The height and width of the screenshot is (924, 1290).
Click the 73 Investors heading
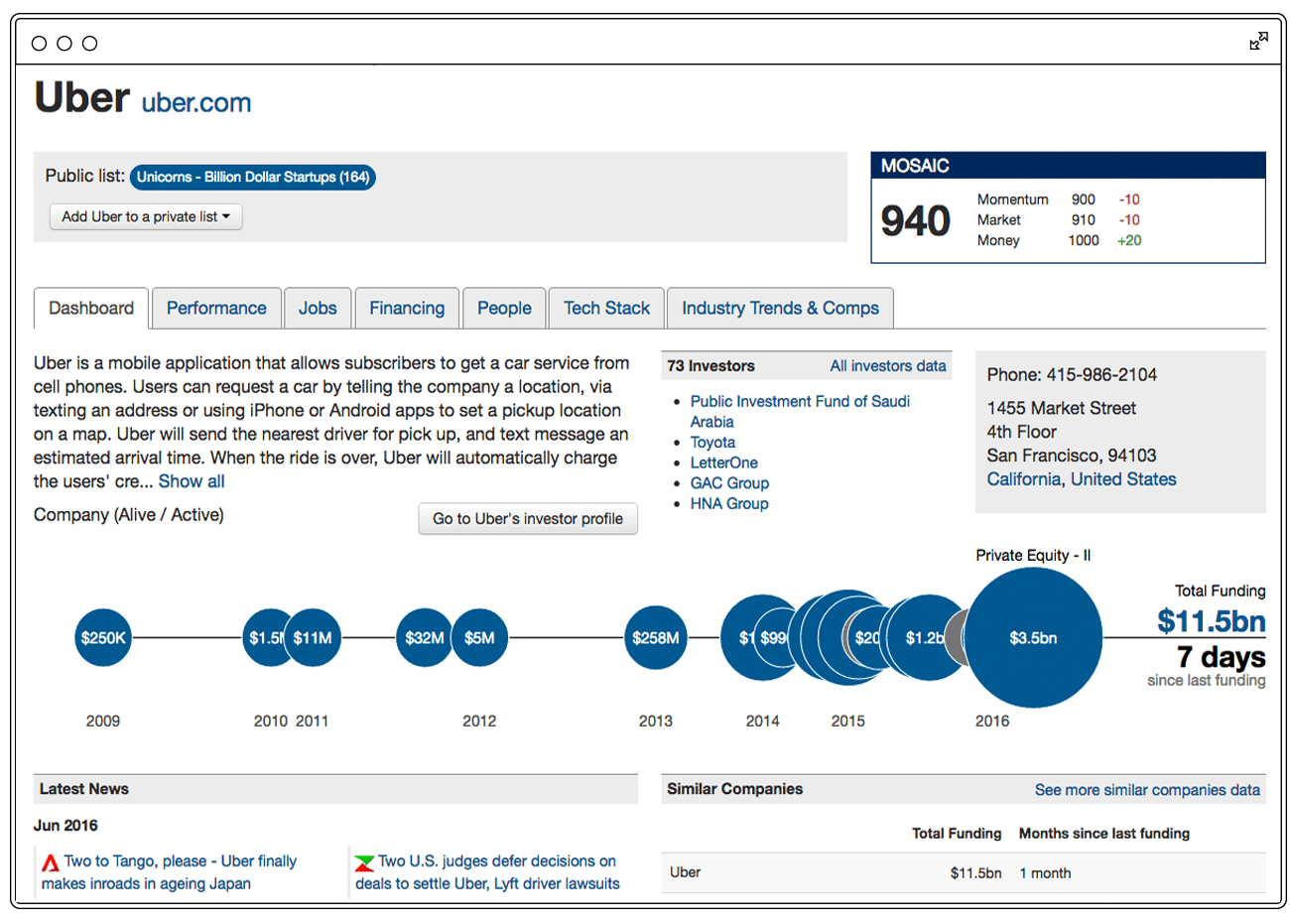(x=710, y=366)
